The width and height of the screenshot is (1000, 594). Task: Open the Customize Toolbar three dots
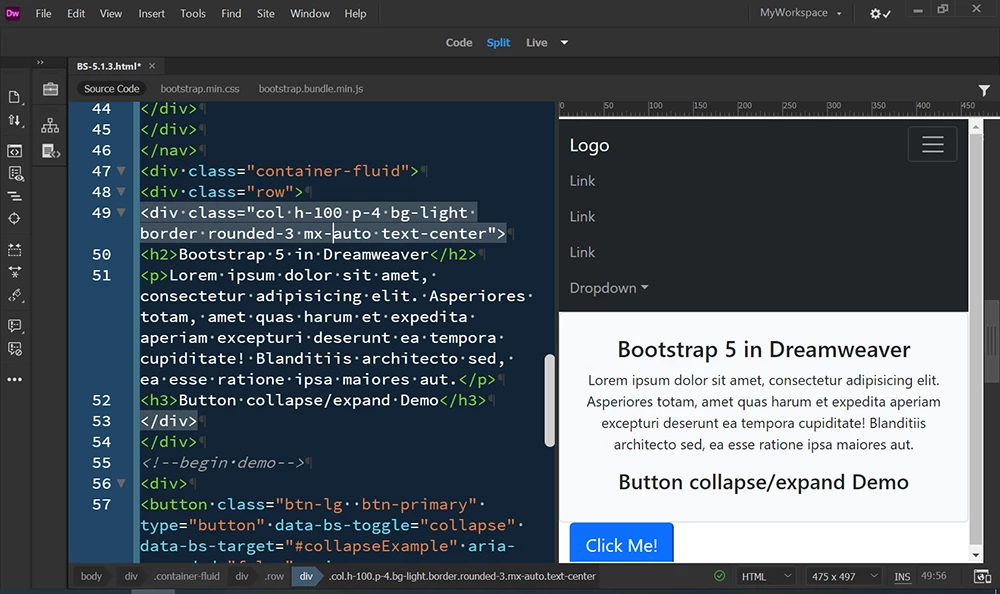tap(14, 380)
